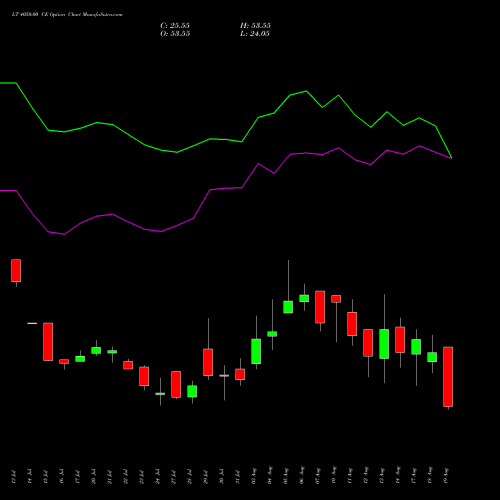
Task: Click the tall red candle above 19 Aug
Action: coord(448,377)
